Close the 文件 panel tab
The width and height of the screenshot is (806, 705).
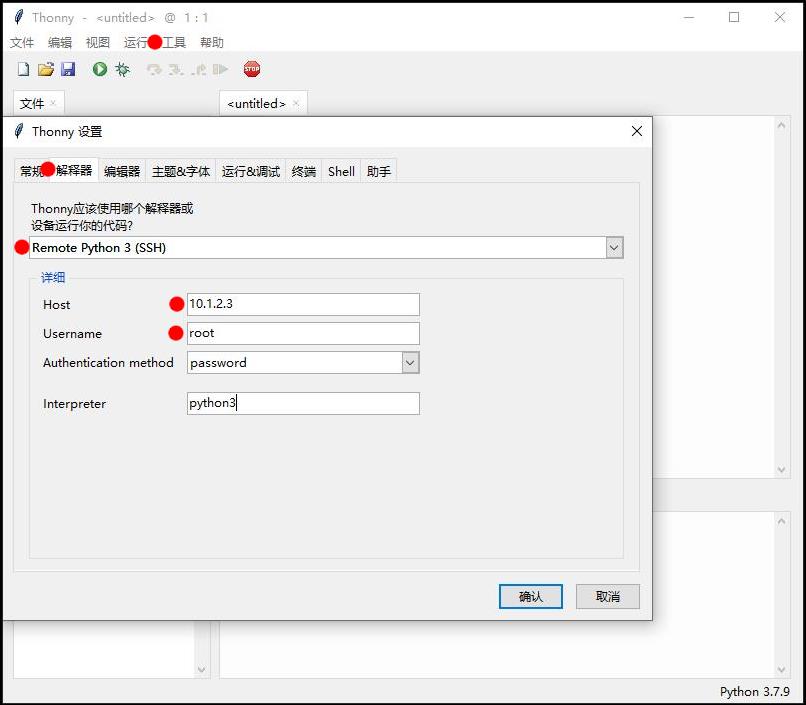(x=53, y=103)
